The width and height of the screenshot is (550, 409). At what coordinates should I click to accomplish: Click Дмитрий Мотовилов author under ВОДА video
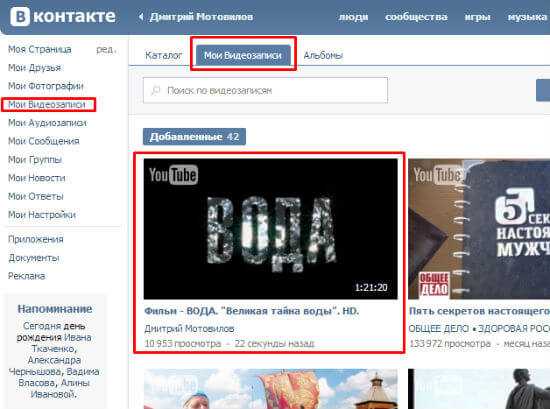coord(189,329)
